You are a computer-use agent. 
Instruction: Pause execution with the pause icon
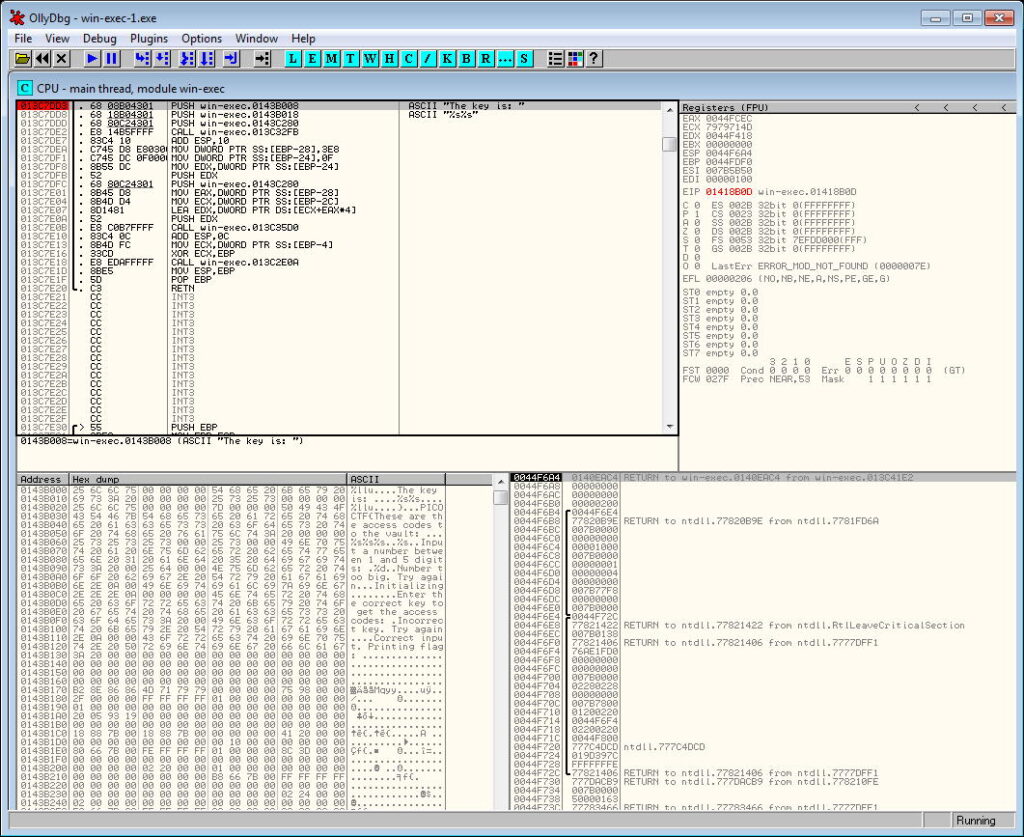pos(112,59)
